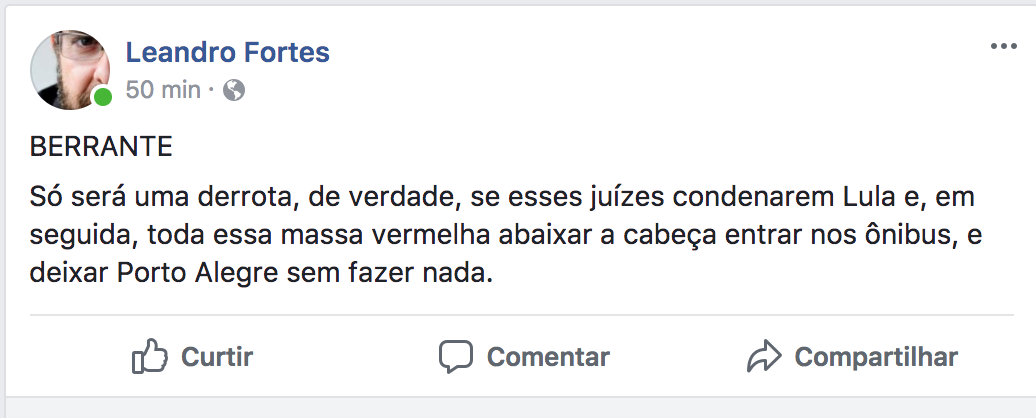Viewport: 1036px width, 418px height.
Task: Open Leandro Fortes' profile picture
Action: (69, 67)
